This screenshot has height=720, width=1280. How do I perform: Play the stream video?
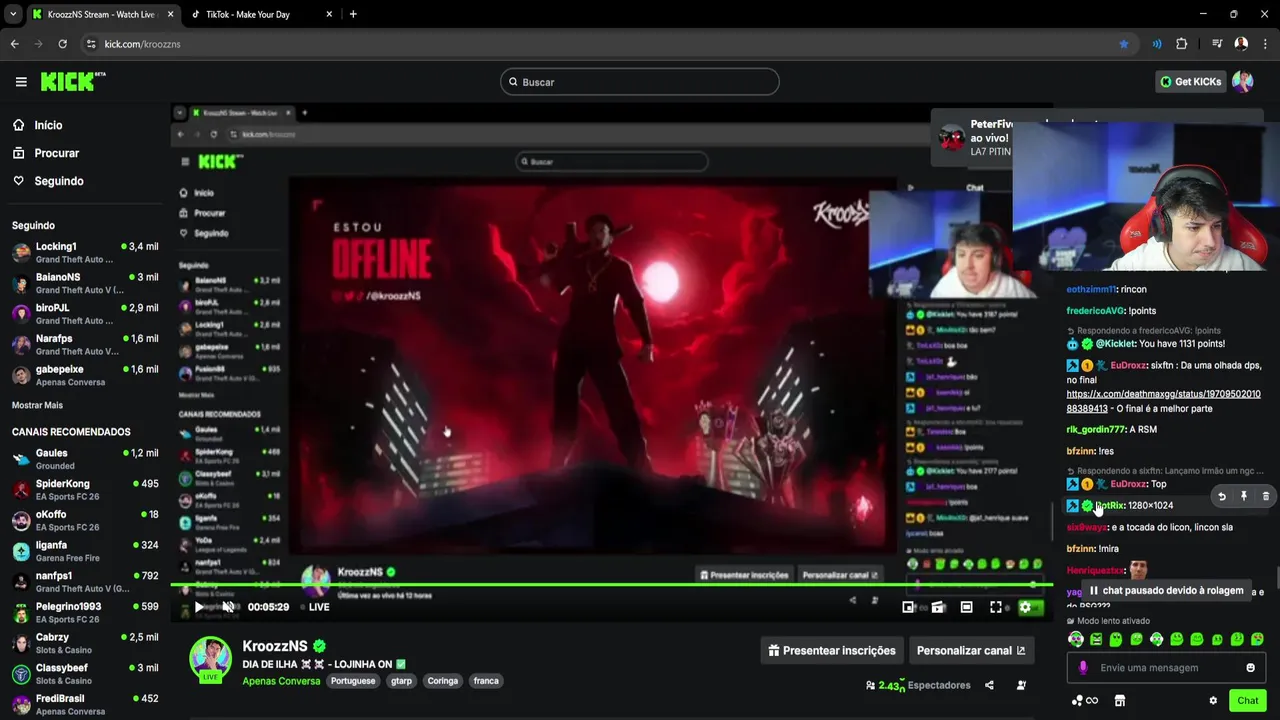click(199, 607)
